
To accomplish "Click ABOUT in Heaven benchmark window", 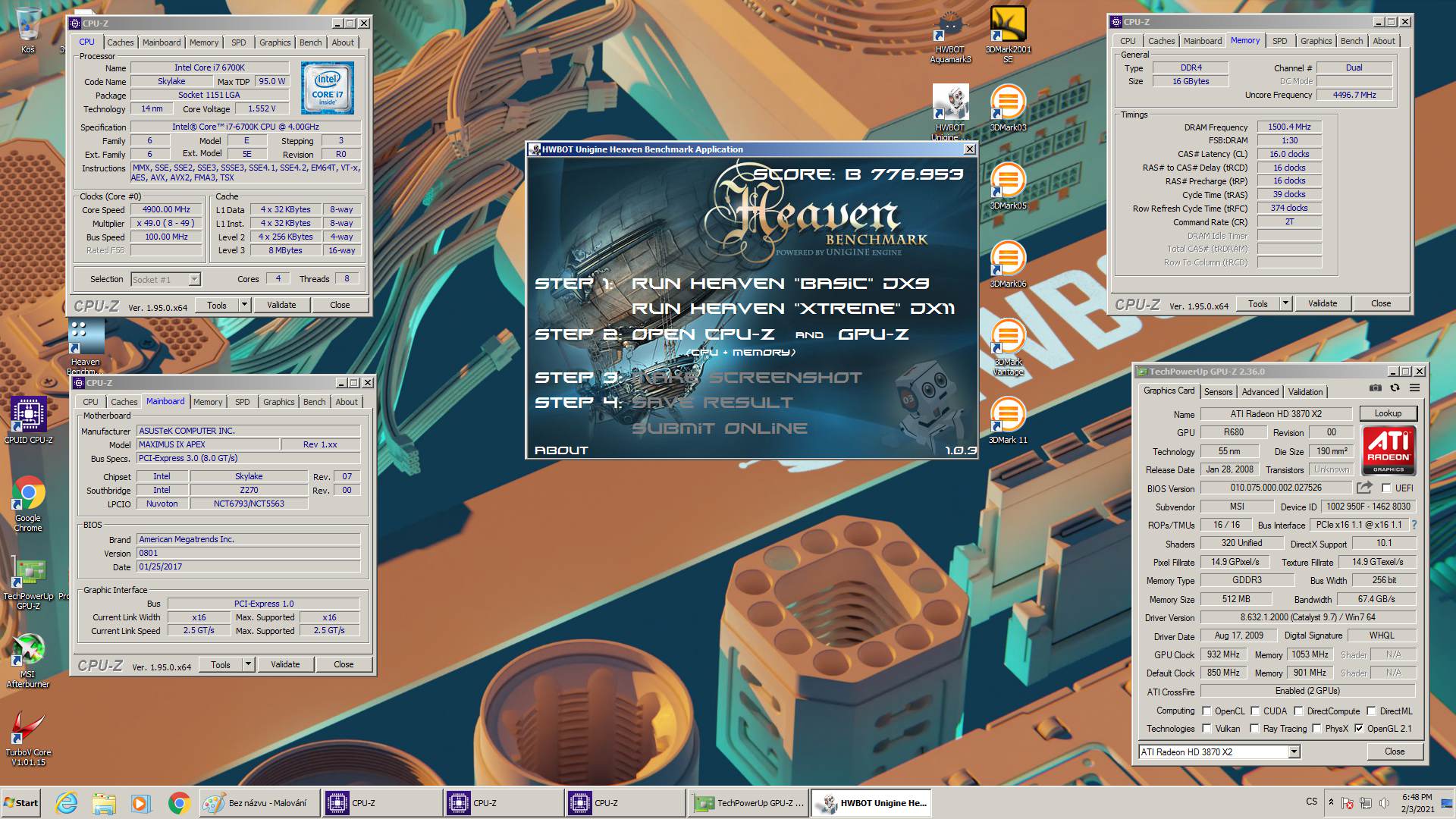I will click(x=561, y=450).
